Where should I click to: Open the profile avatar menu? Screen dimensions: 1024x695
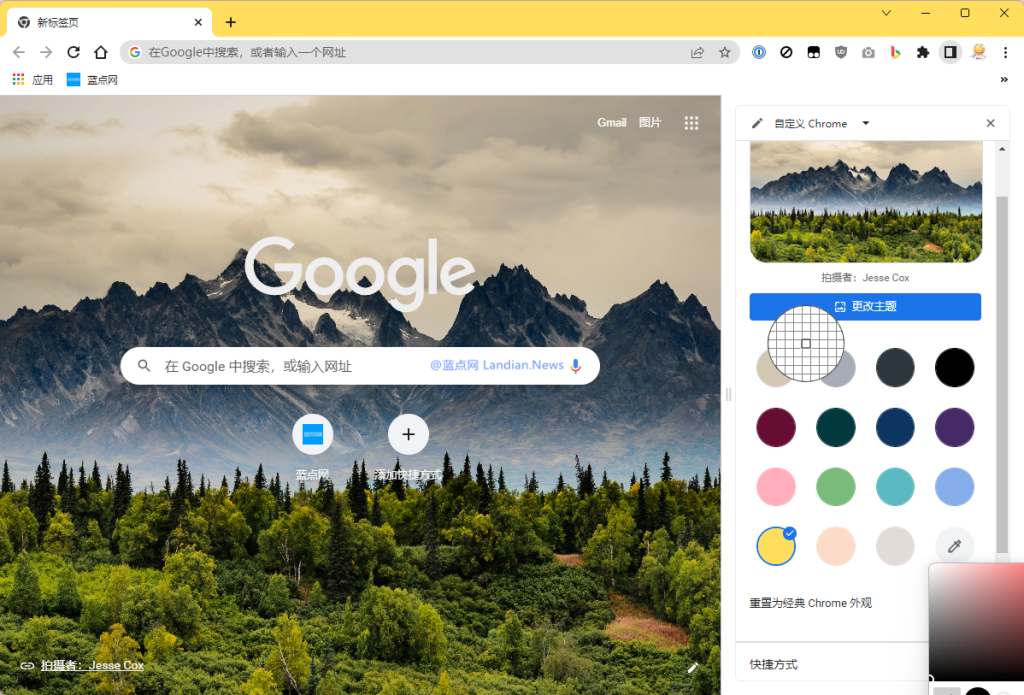click(978, 52)
